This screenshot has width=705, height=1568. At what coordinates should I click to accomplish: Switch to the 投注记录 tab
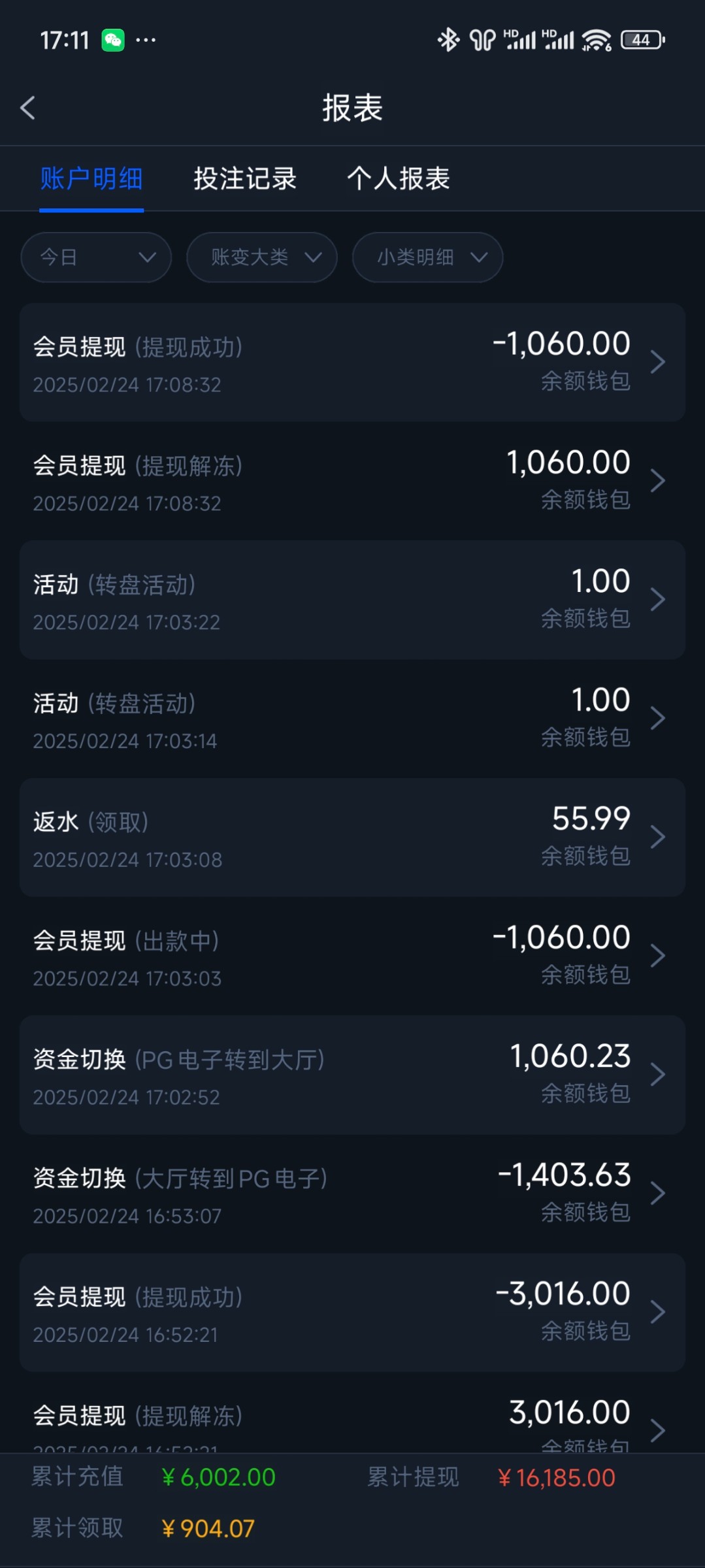(245, 178)
